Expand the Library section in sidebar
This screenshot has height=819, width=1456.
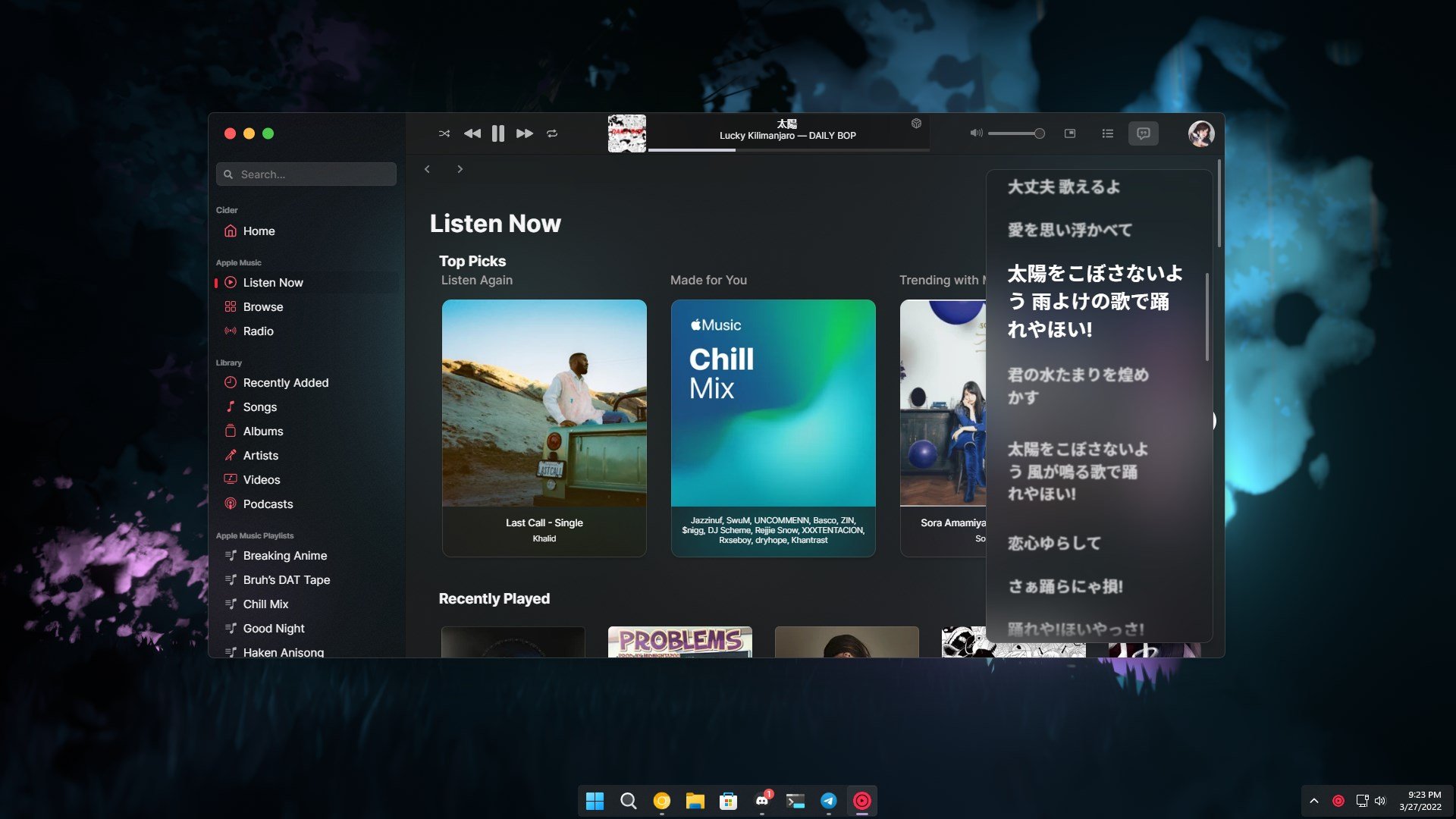(228, 362)
